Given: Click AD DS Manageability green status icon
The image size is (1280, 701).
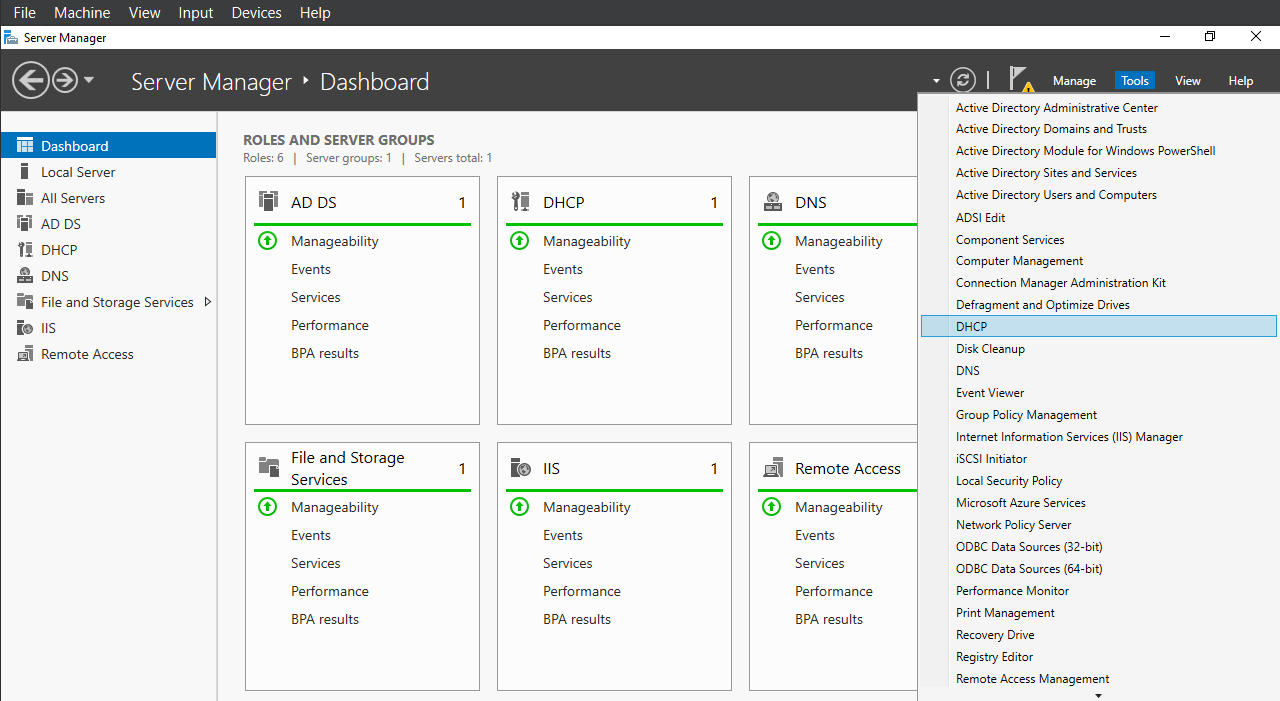Looking at the screenshot, I should pos(267,241).
